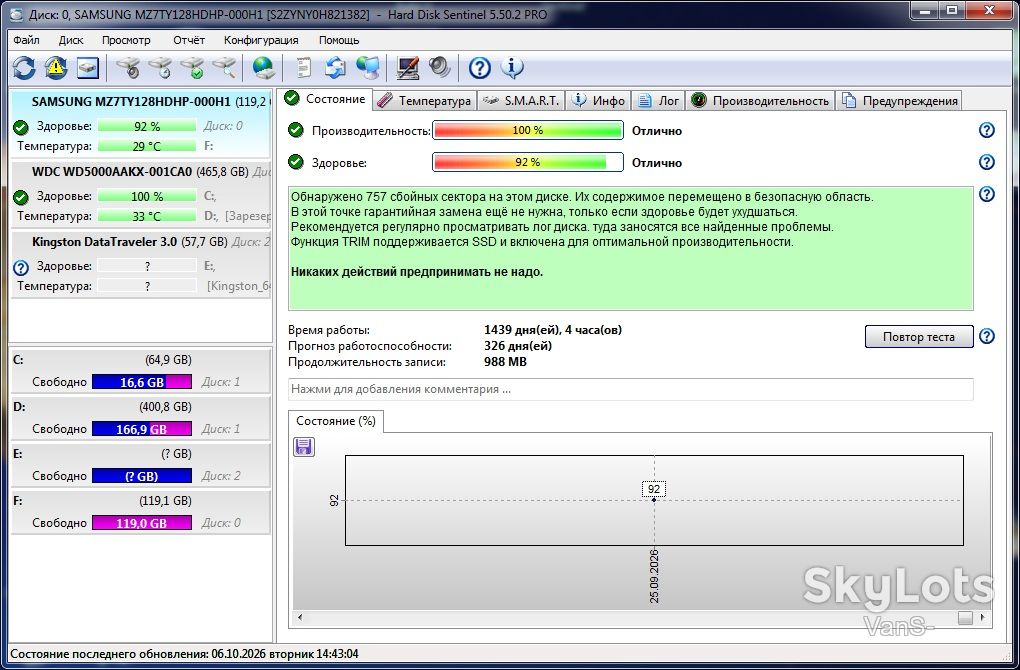Click the blue-framed disk toolbar icon
This screenshot has width=1020, height=670.
pos(88,68)
